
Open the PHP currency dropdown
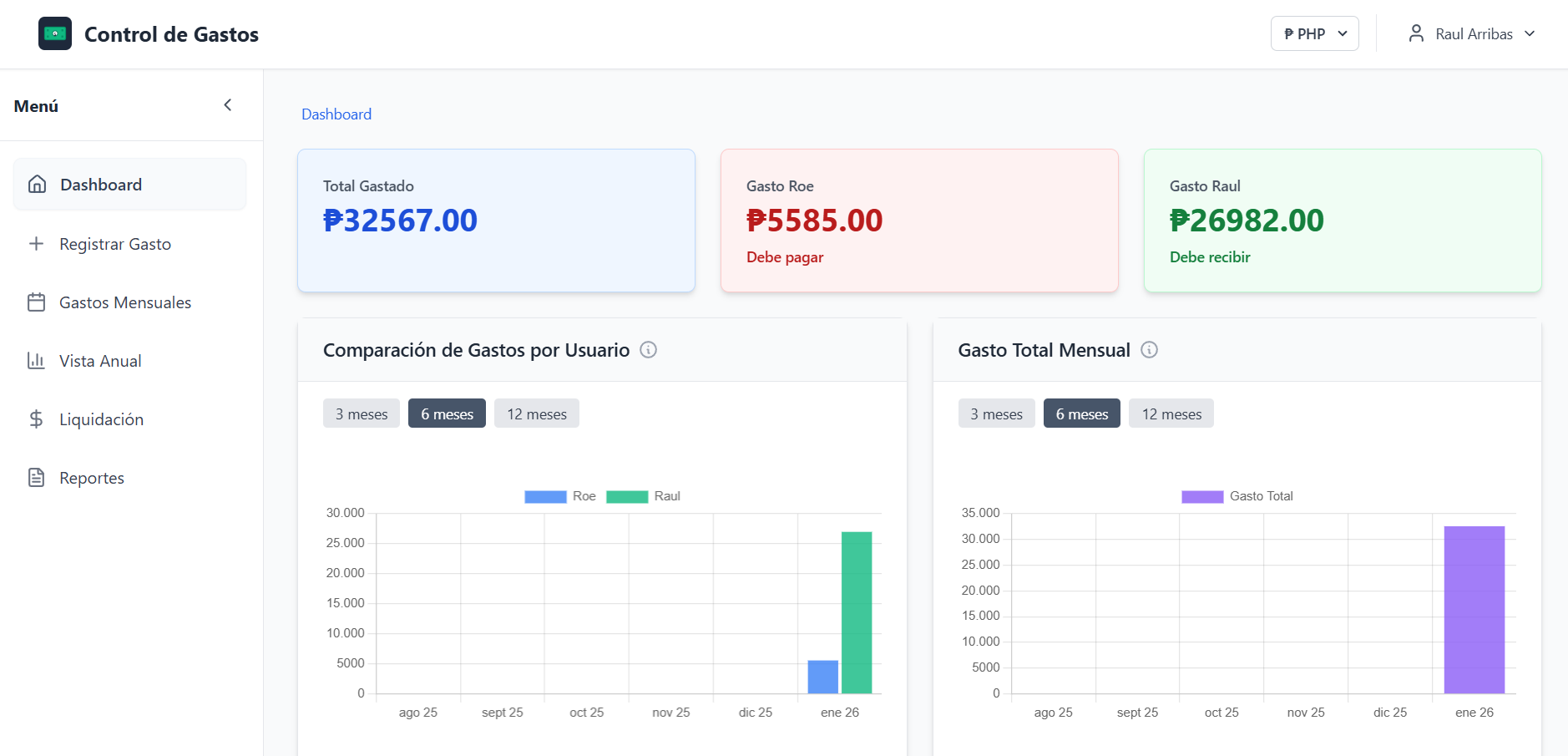click(1315, 33)
